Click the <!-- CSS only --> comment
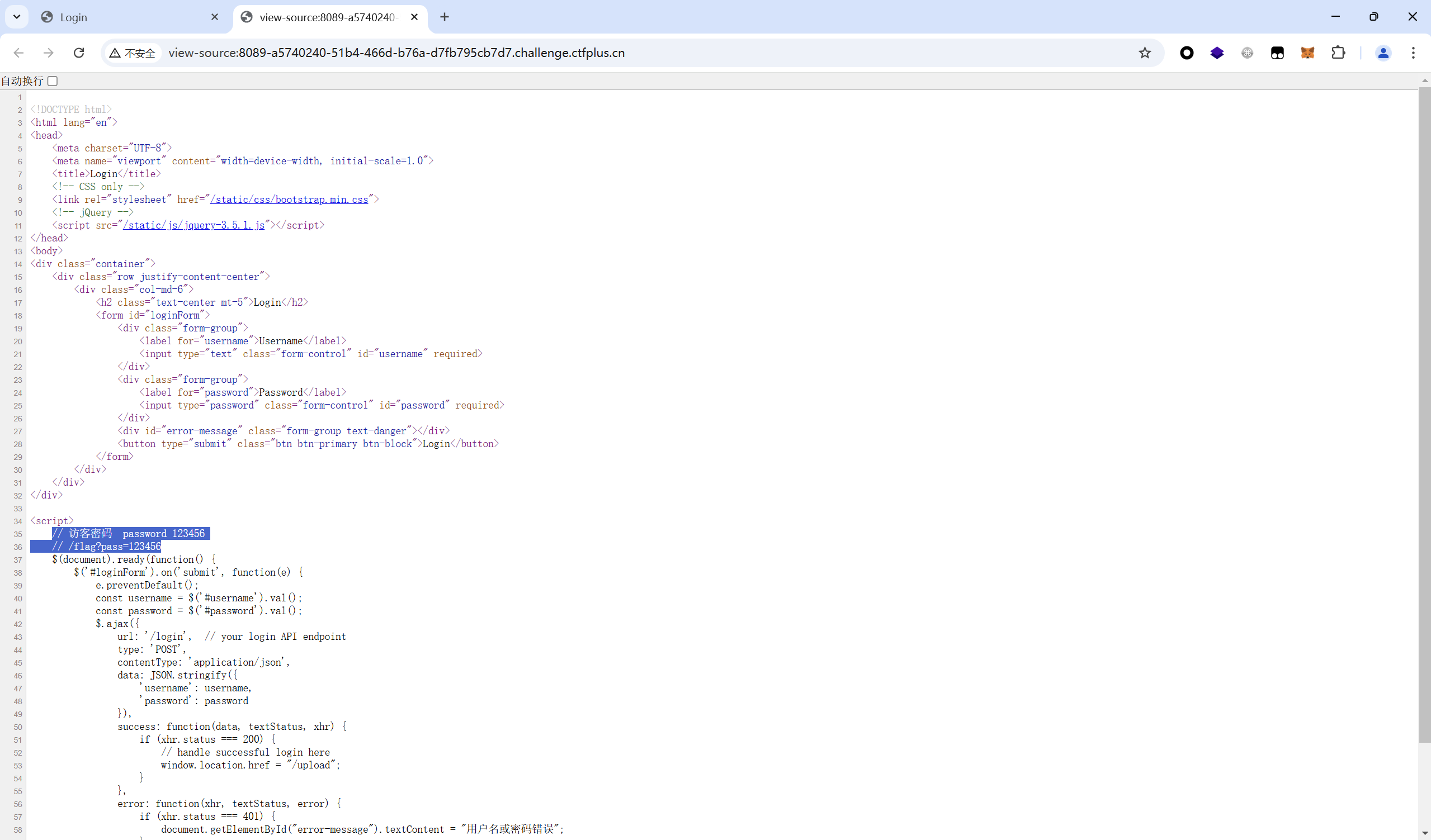 click(98, 187)
